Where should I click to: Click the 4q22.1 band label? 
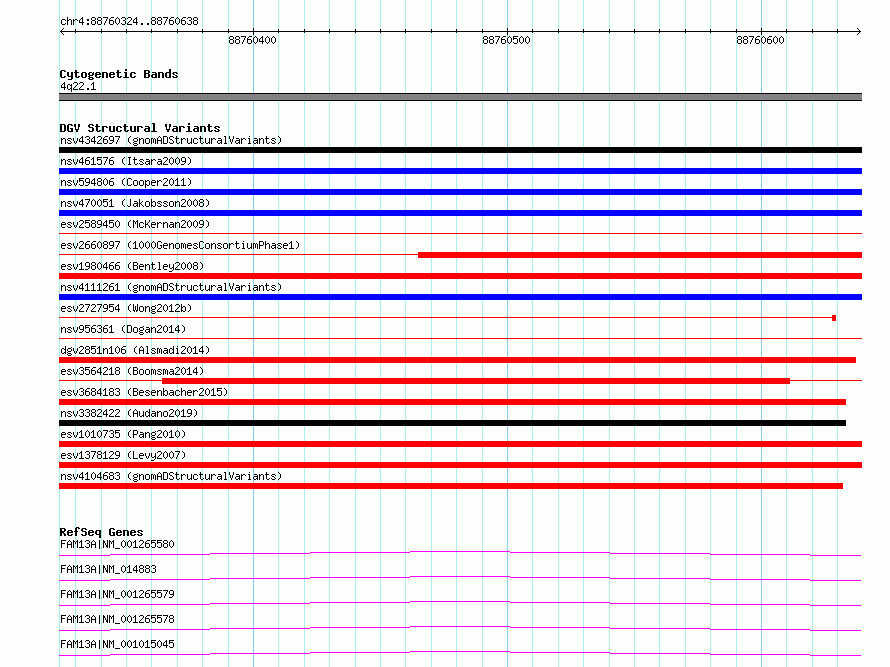click(x=78, y=86)
